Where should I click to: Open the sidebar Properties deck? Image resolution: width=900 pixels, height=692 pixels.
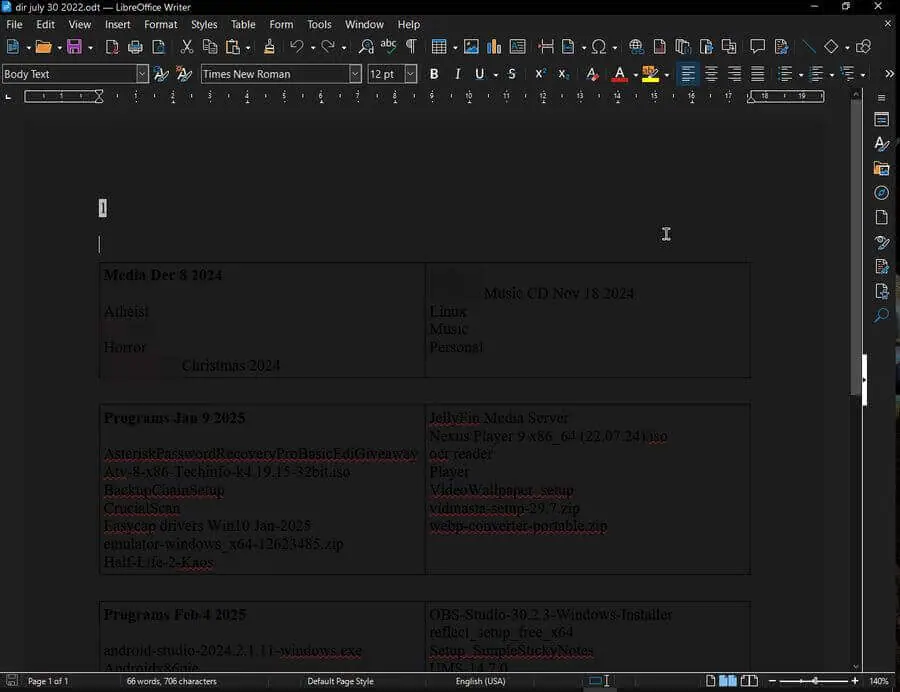pos(882,119)
